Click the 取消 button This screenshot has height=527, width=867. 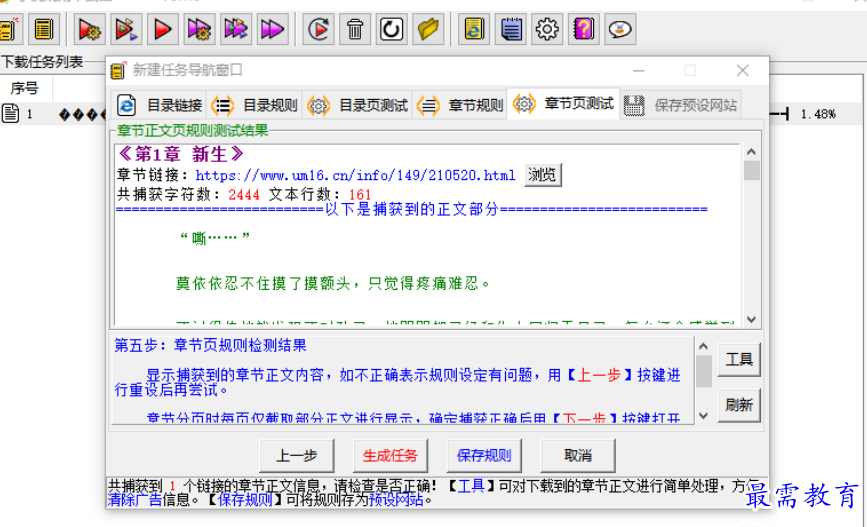pos(578,455)
